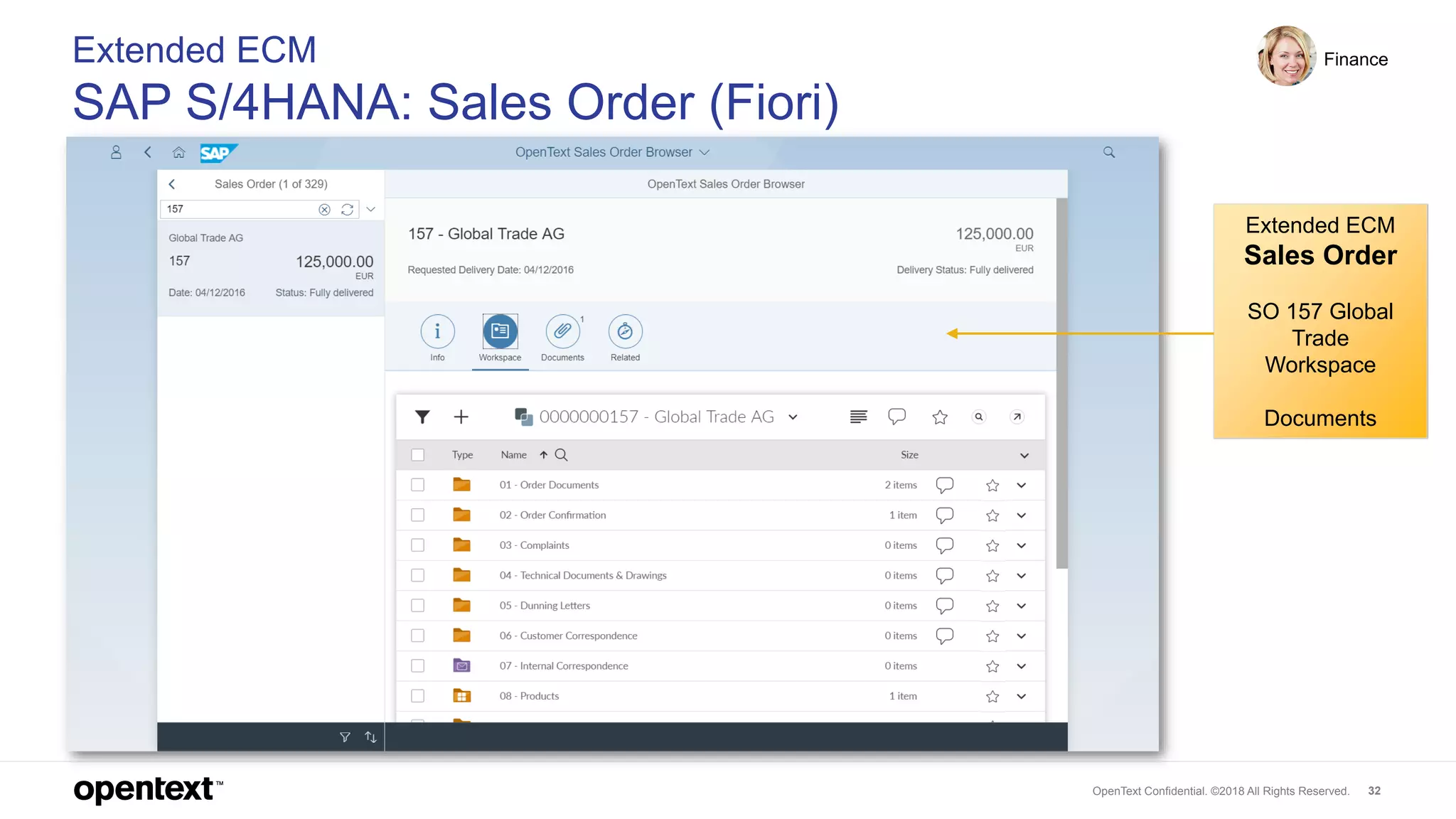Favorite 07 - Internal Correspondence
This screenshot has width=1456, height=819.
pos(992,666)
